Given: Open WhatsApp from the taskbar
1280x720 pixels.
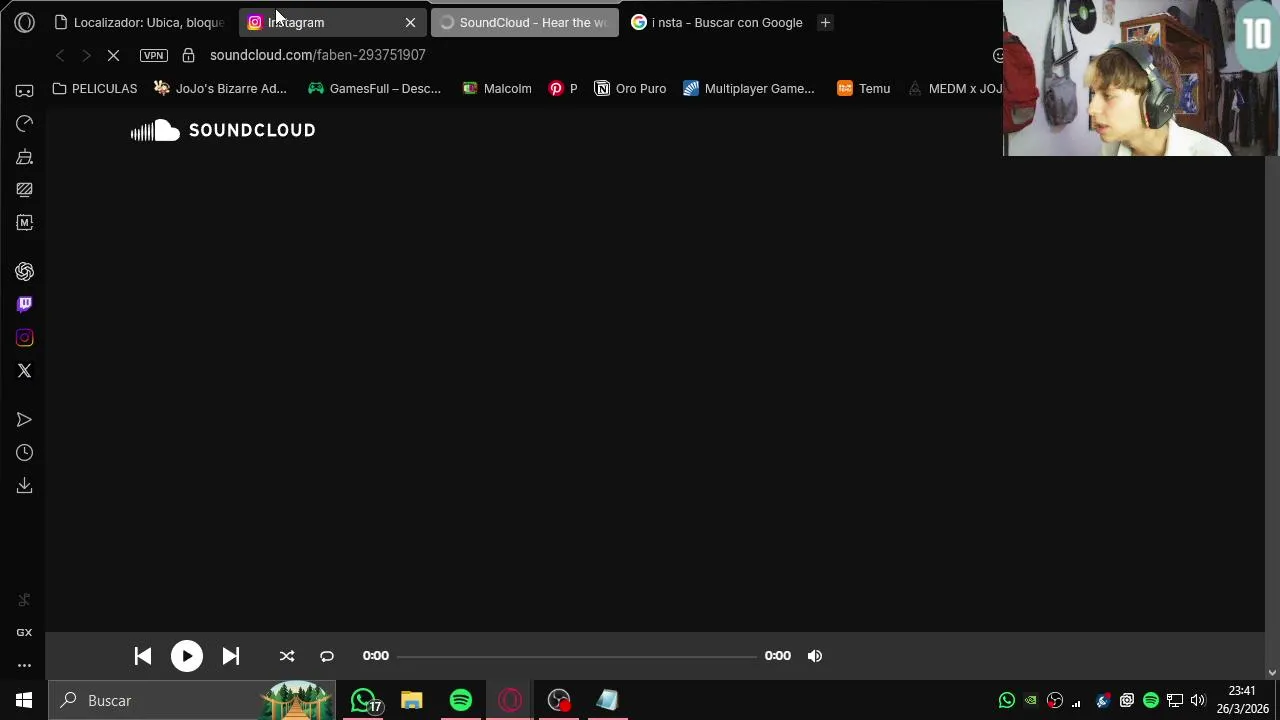Looking at the screenshot, I should click(x=364, y=700).
